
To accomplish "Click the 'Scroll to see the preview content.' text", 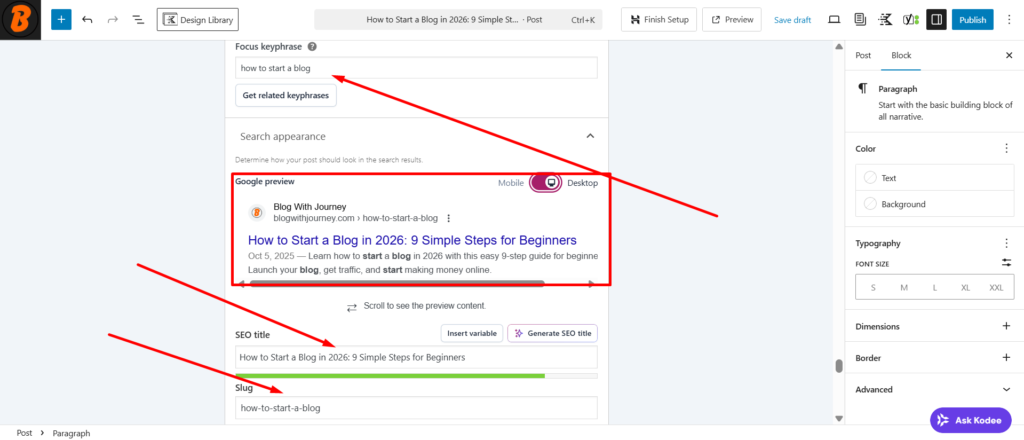I will (424, 306).
